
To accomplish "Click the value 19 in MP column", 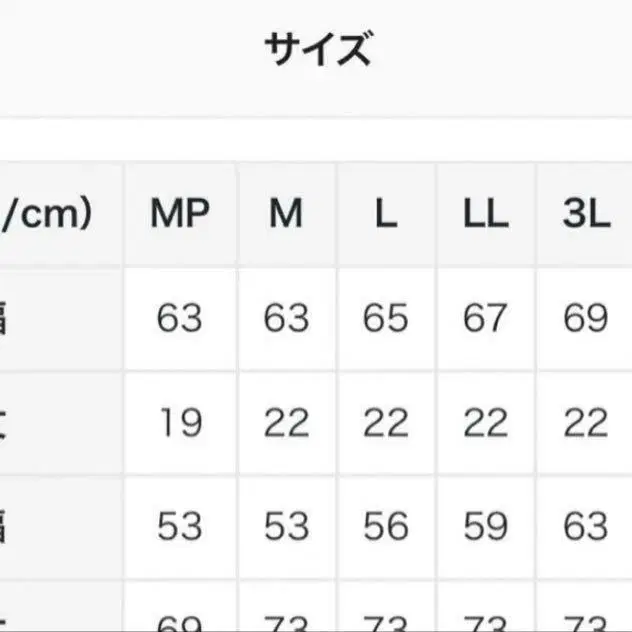I will pyautogui.click(x=181, y=422).
